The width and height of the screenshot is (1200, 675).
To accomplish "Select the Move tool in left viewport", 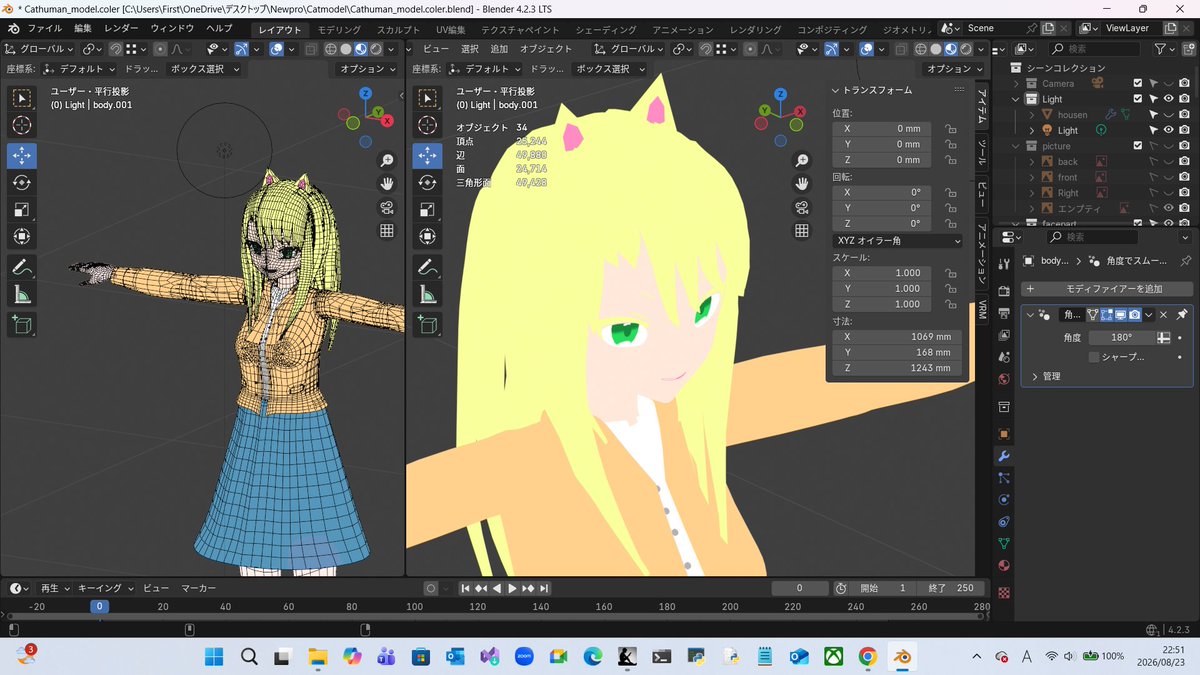I will click(x=22, y=155).
